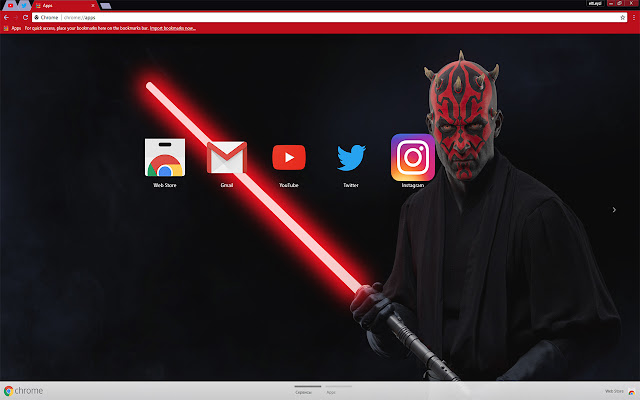This screenshot has height=400, width=640.
Task: Open the Chrome three-dot menu
Action: (x=634, y=18)
